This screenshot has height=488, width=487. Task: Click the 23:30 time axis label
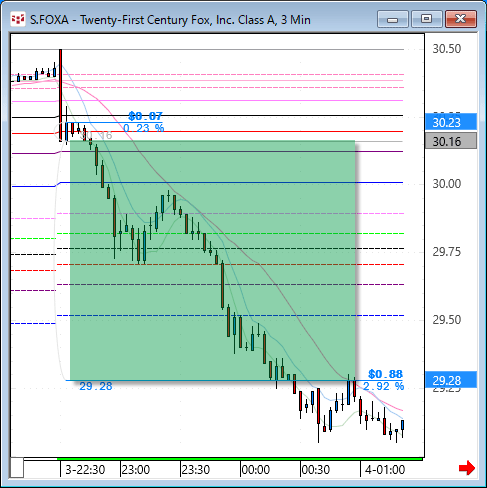[x=196, y=470]
